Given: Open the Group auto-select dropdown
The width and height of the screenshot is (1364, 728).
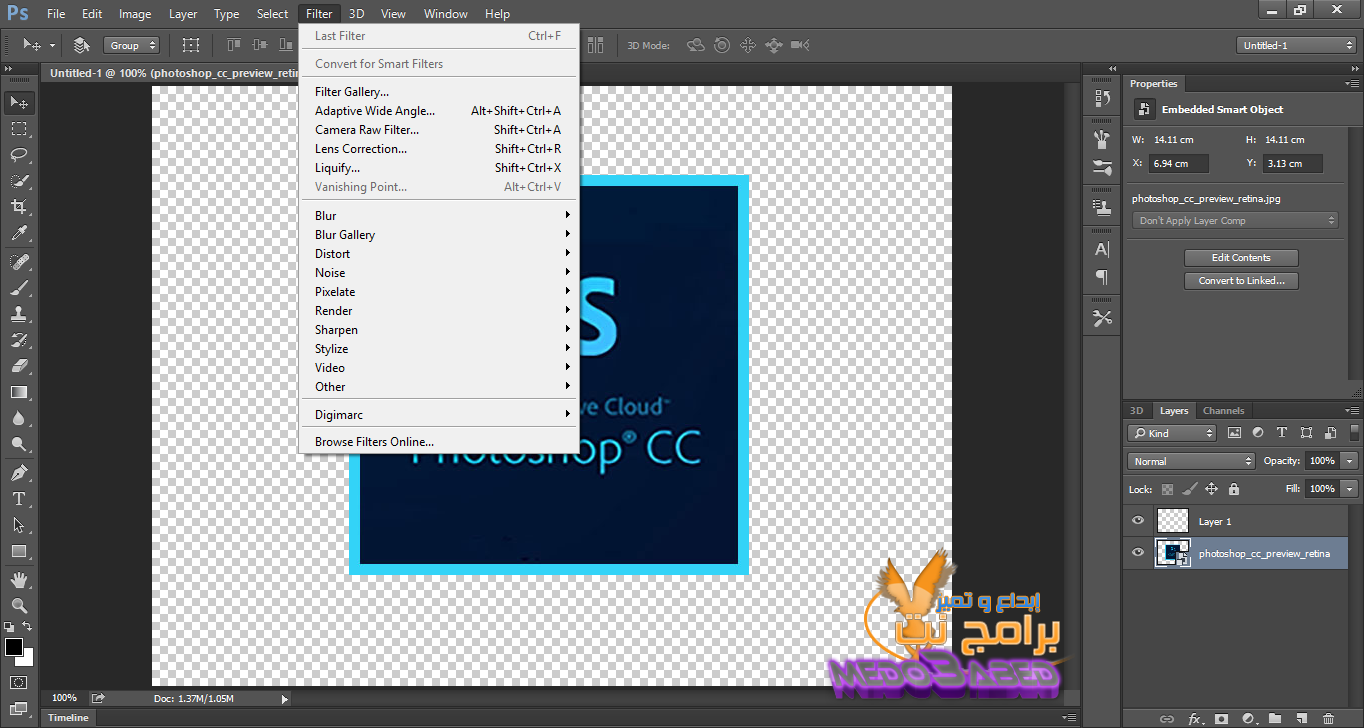Looking at the screenshot, I should [x=132, y=45].
